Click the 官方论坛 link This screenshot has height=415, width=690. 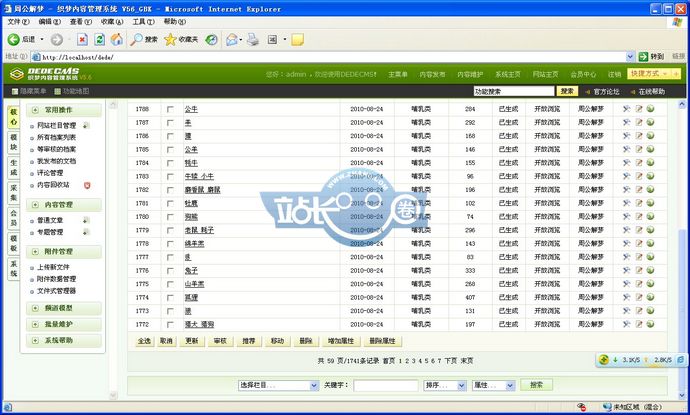(606, 92)
